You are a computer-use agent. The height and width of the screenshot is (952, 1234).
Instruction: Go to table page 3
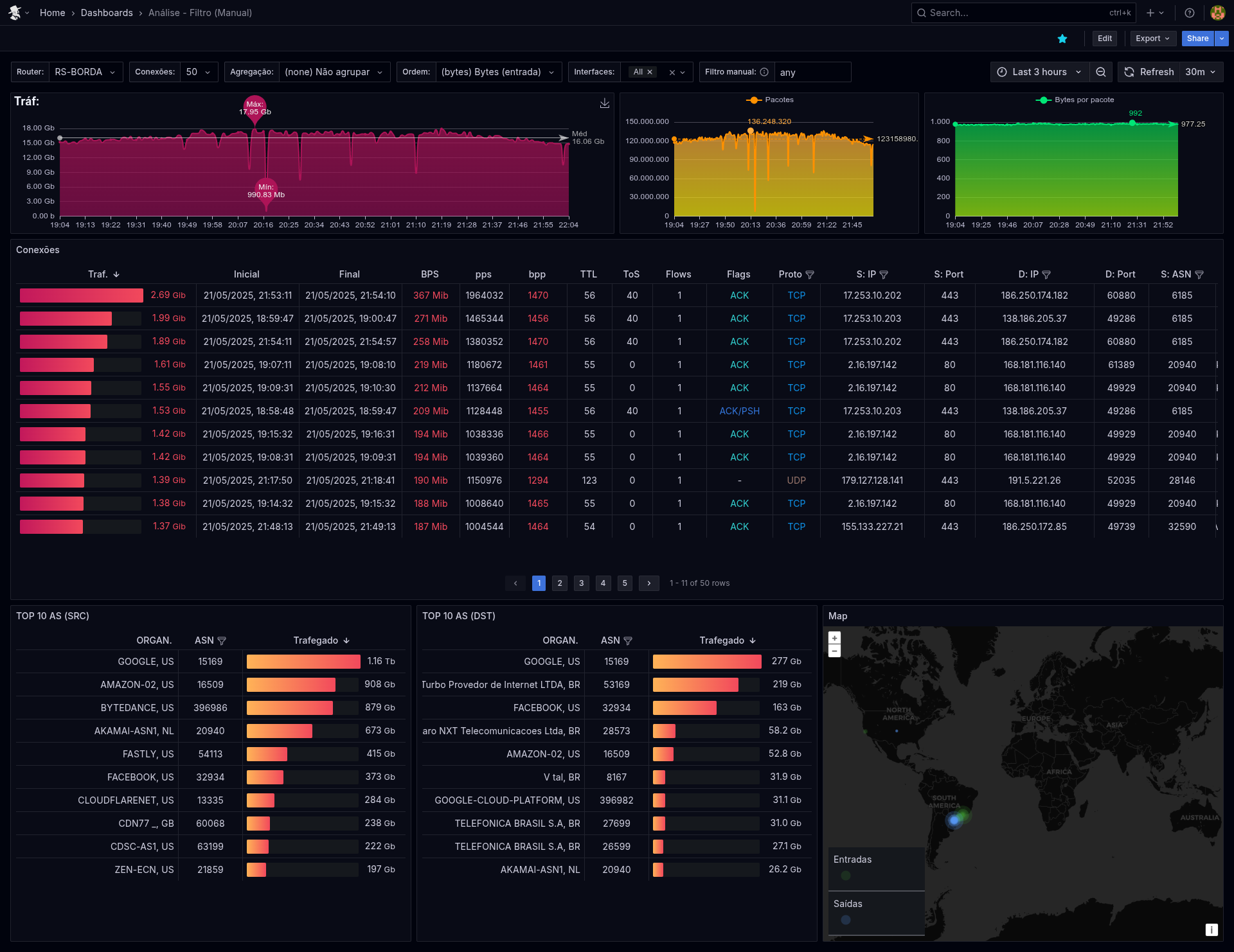tap(582, 583)
